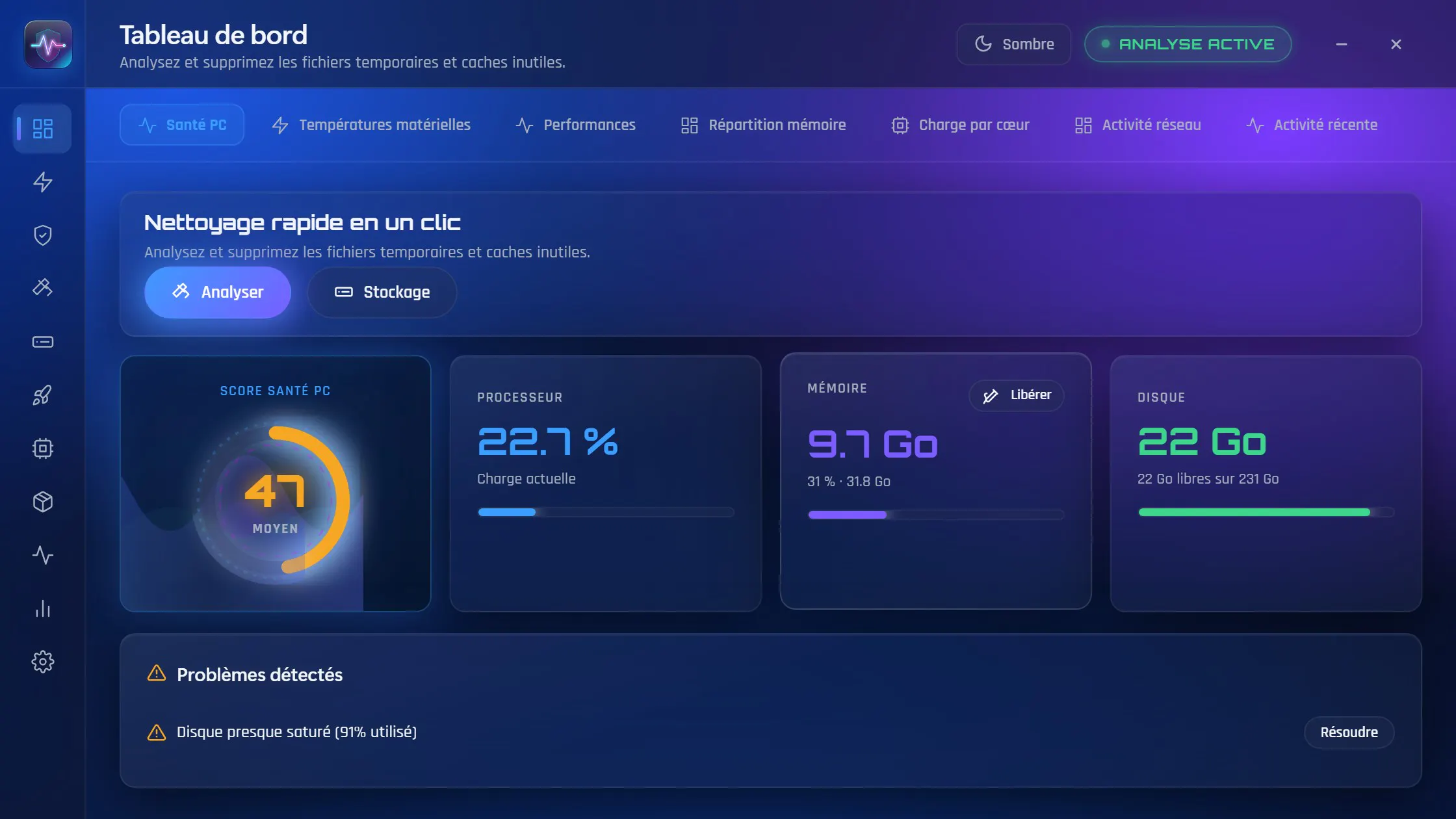The image size is (1456, 819).
Task: Open the Températures matérielles tab
Action: (x=371, y=125)
